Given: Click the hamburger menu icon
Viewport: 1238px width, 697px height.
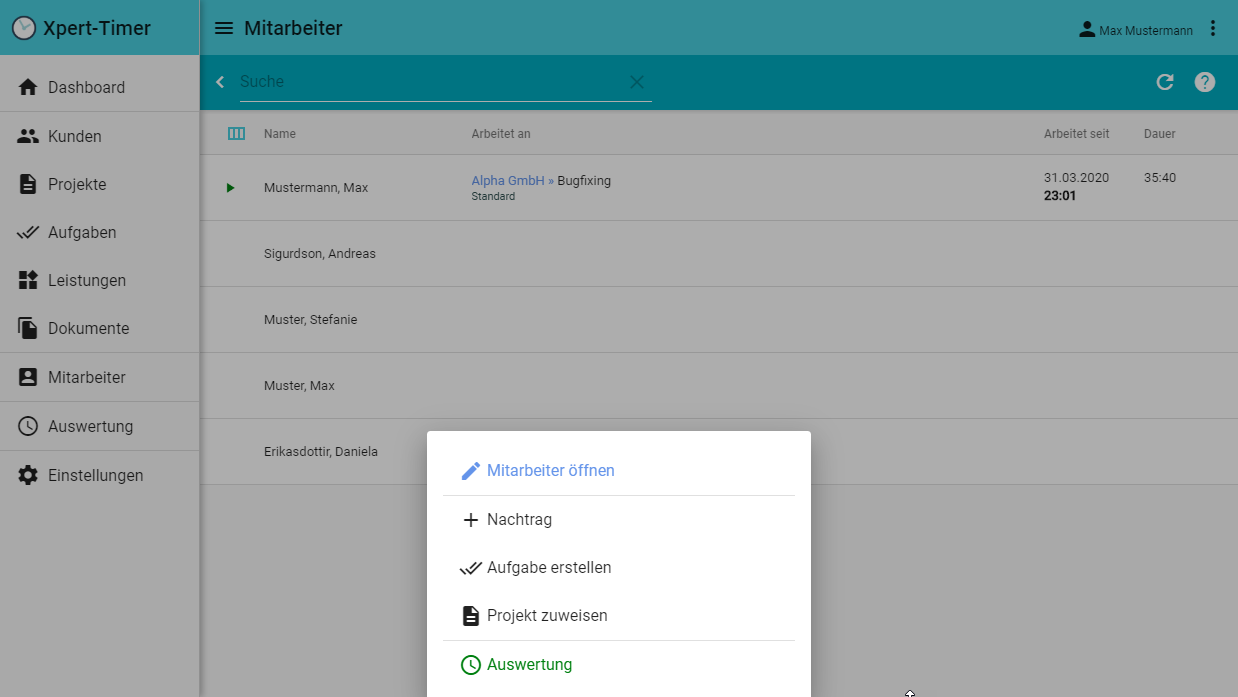Looking at the screenshot, I should coord(224,29).
